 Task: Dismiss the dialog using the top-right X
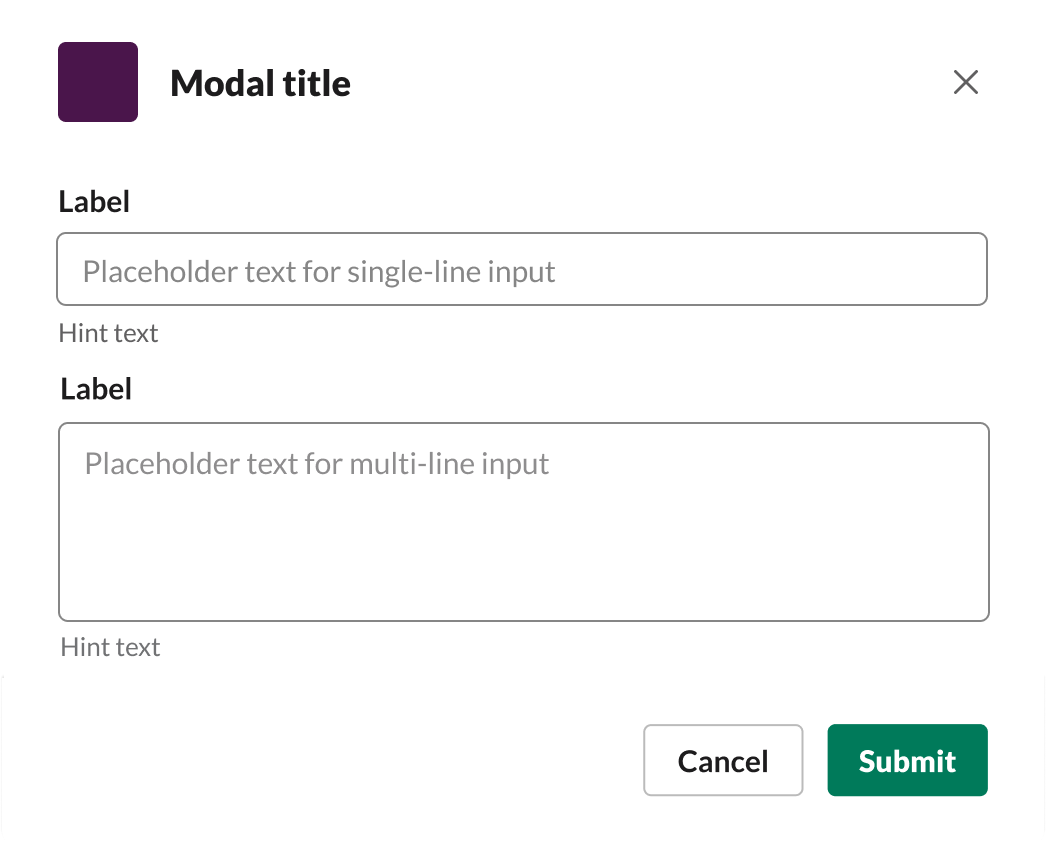click(965, 82)
